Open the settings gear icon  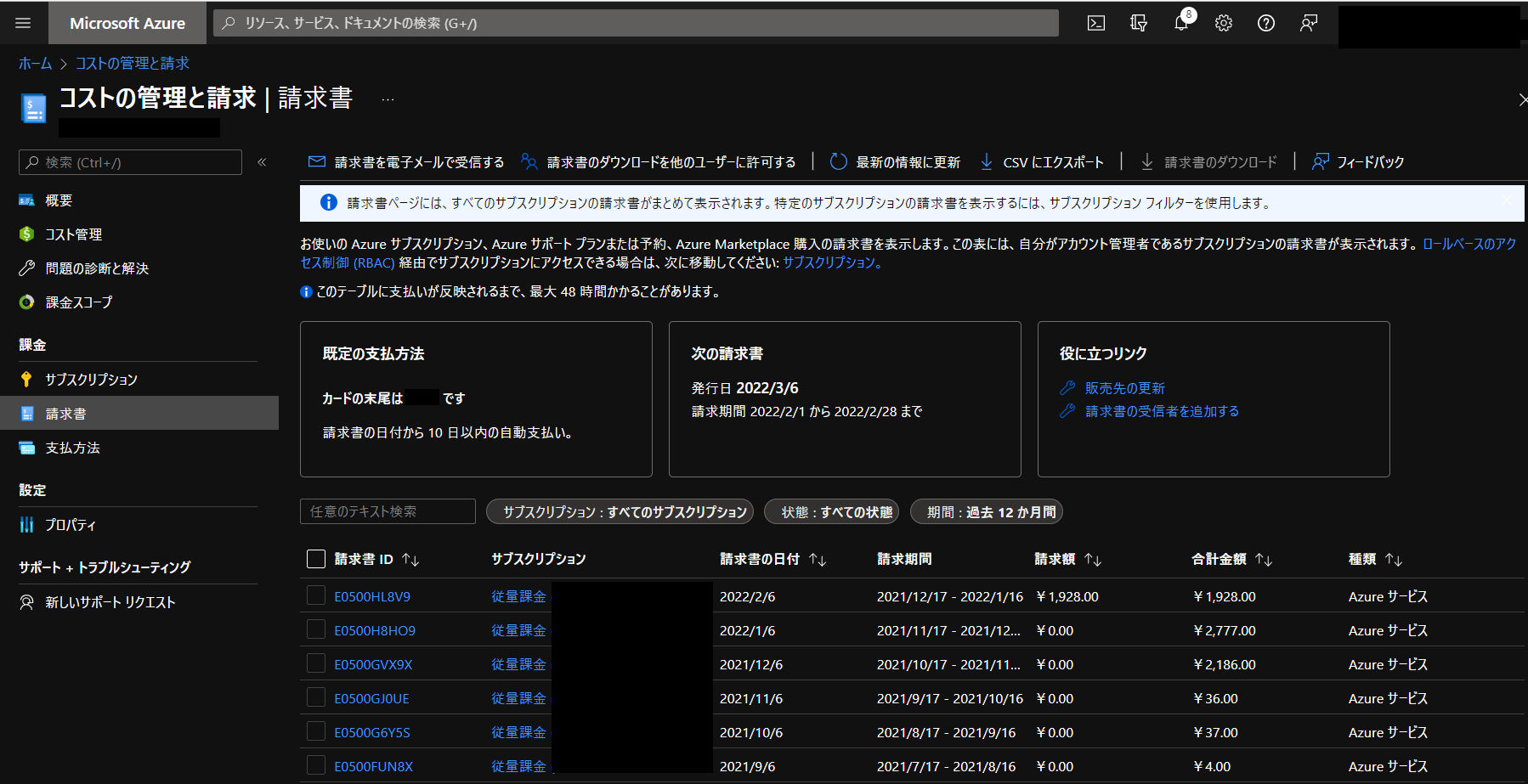1224,23
